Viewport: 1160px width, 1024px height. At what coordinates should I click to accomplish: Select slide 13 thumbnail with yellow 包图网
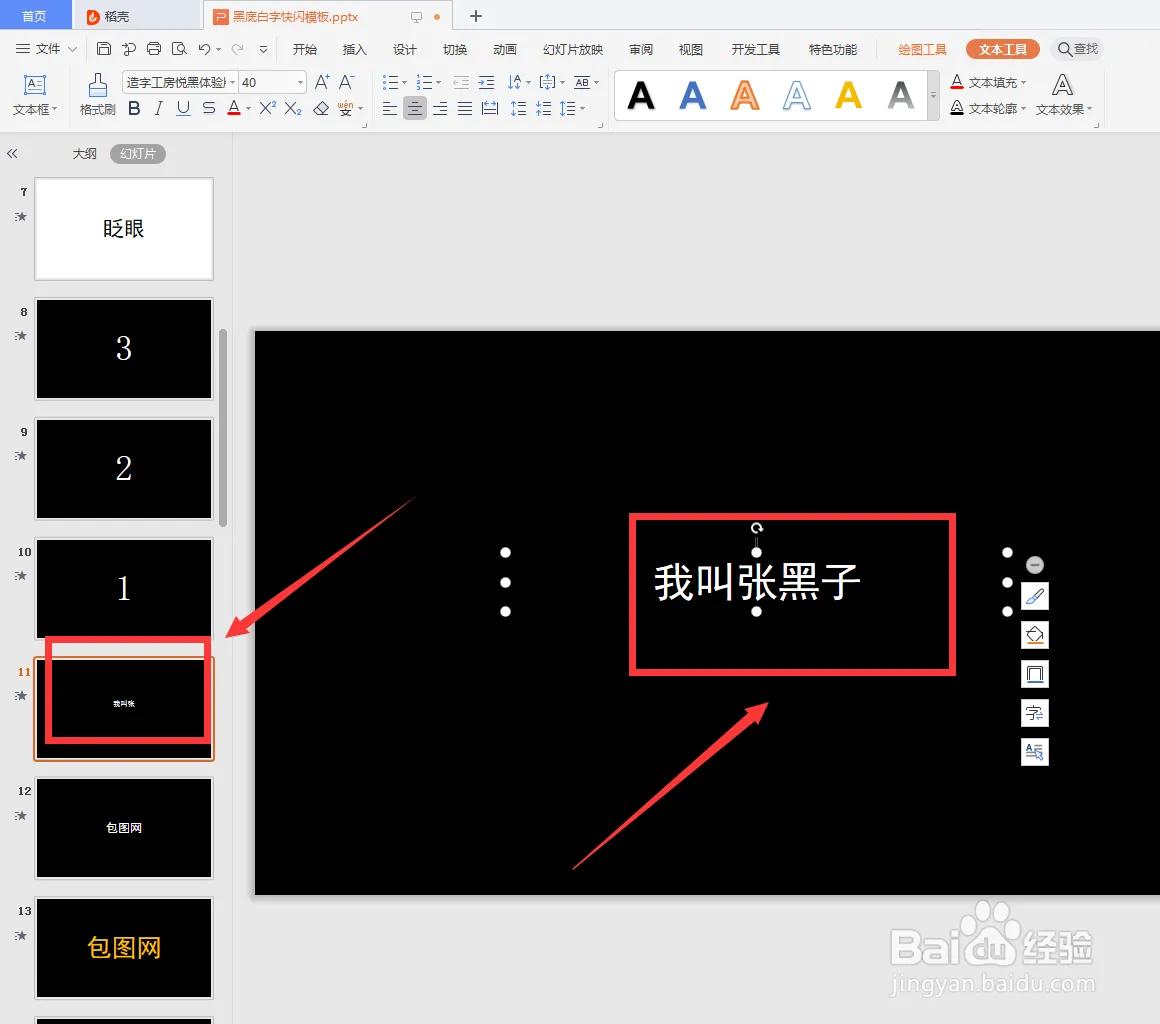pyautogui.click(x=124, y=948)
